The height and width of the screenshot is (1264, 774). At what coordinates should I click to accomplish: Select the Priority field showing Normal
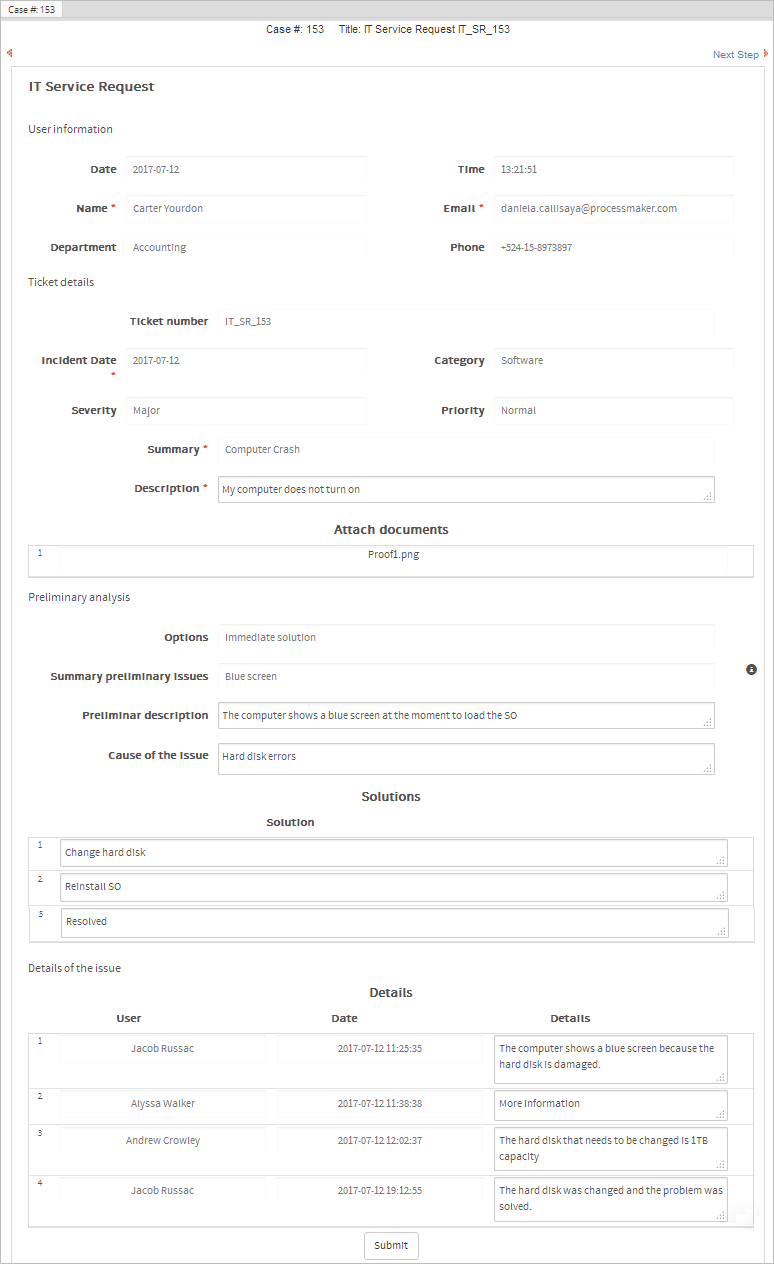613,411
